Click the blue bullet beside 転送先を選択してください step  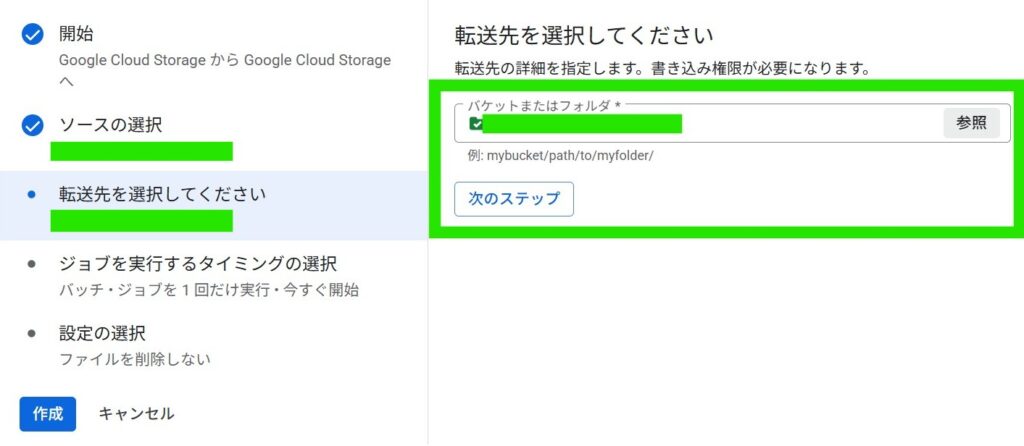(32, 195)
